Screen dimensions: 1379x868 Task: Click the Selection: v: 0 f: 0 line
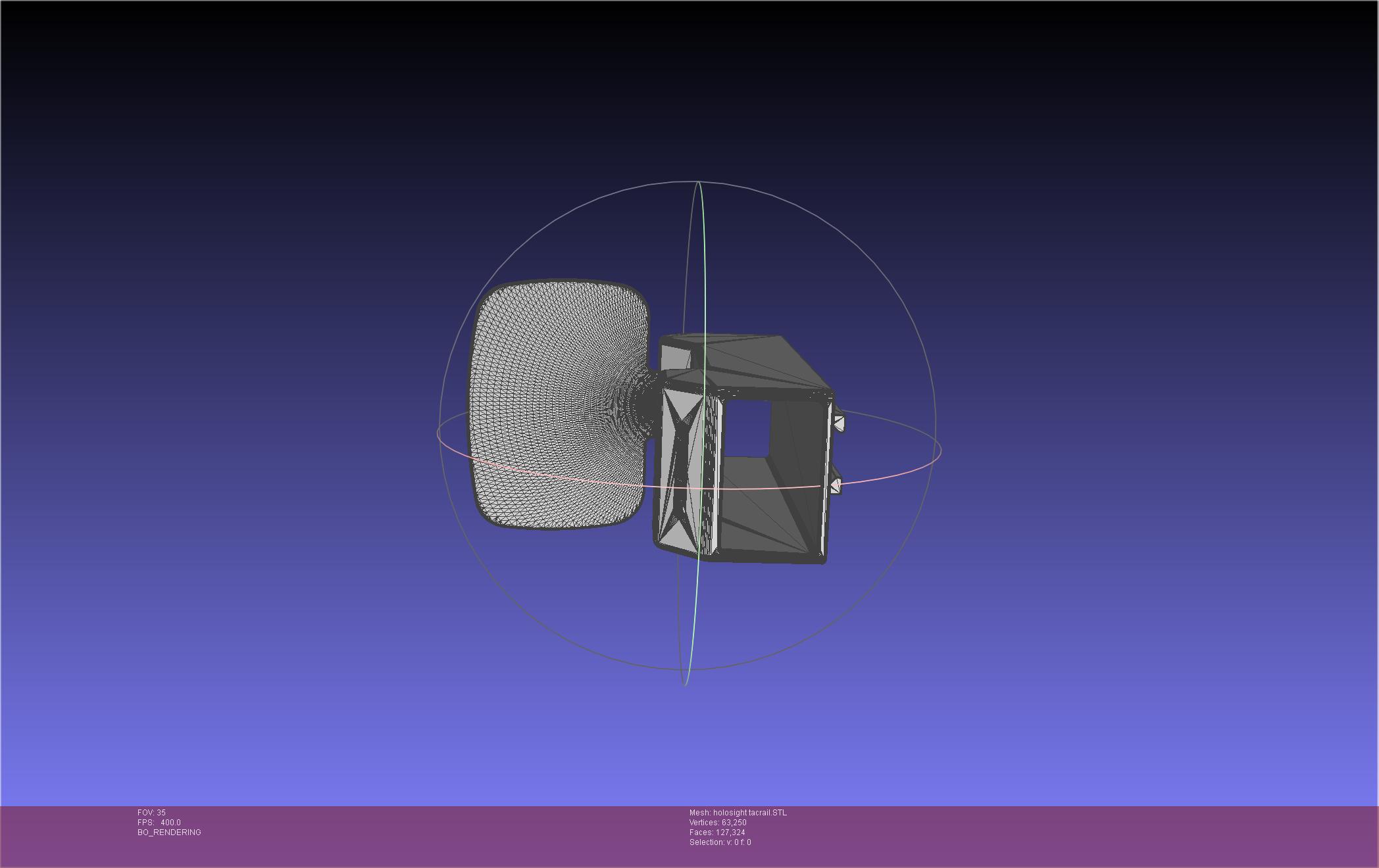720,842
